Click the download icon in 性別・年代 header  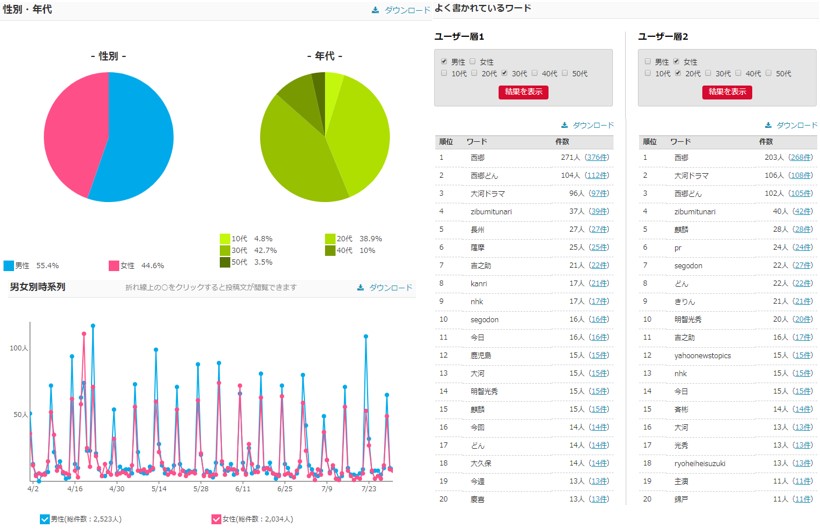point(375,10)
